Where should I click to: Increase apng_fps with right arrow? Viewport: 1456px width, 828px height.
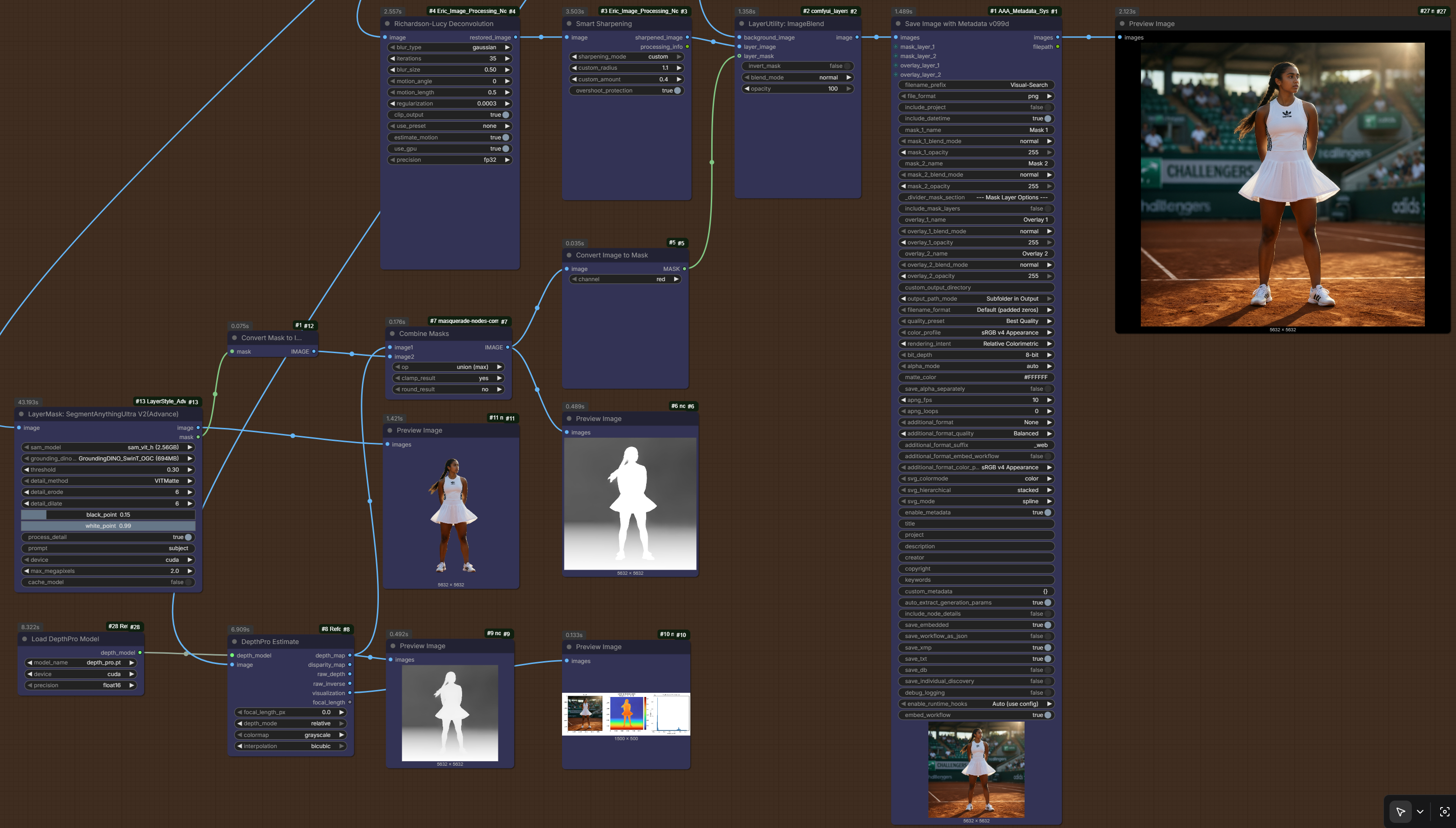[1049, 400]
